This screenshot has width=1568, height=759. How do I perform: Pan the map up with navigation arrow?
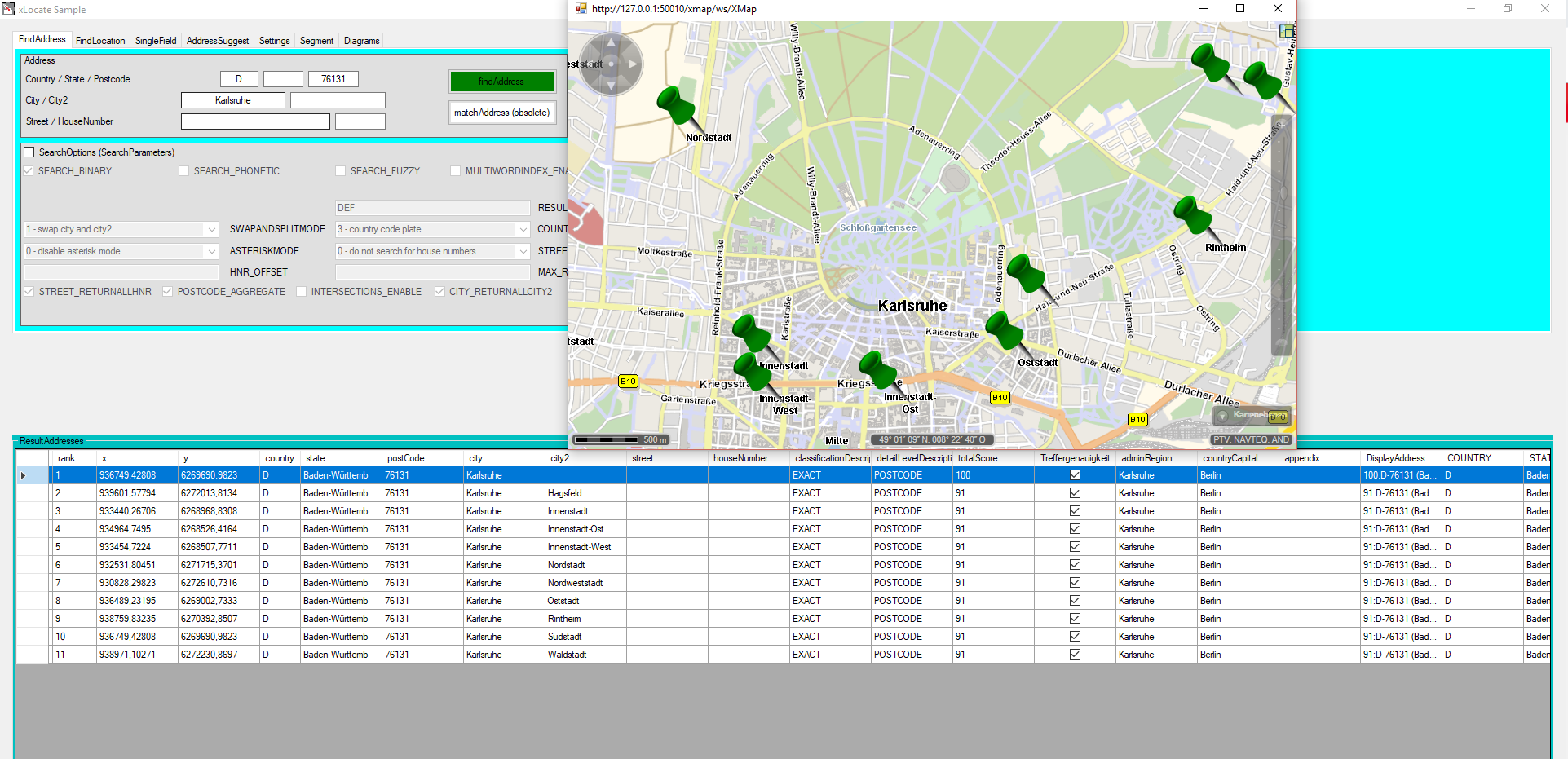[611, 42]
